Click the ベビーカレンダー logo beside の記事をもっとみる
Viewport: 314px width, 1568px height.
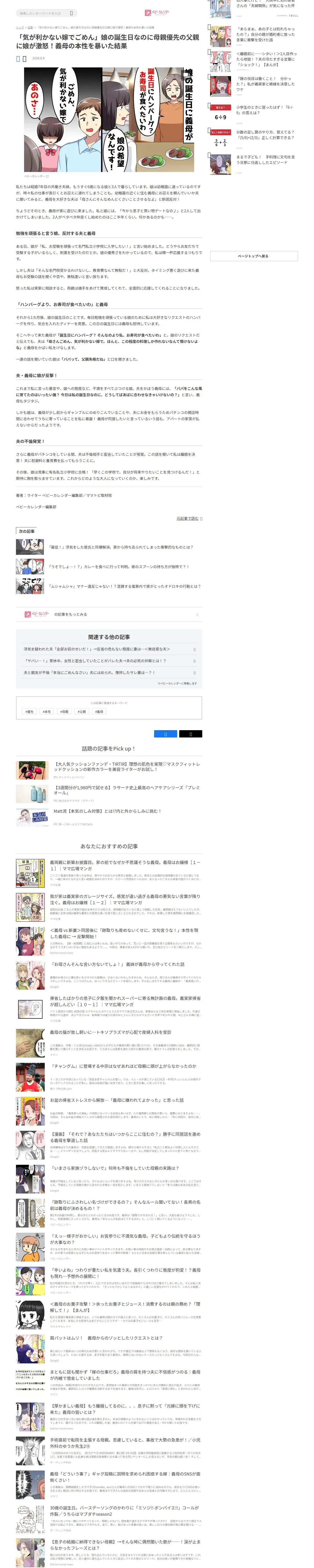coord(37,614)
